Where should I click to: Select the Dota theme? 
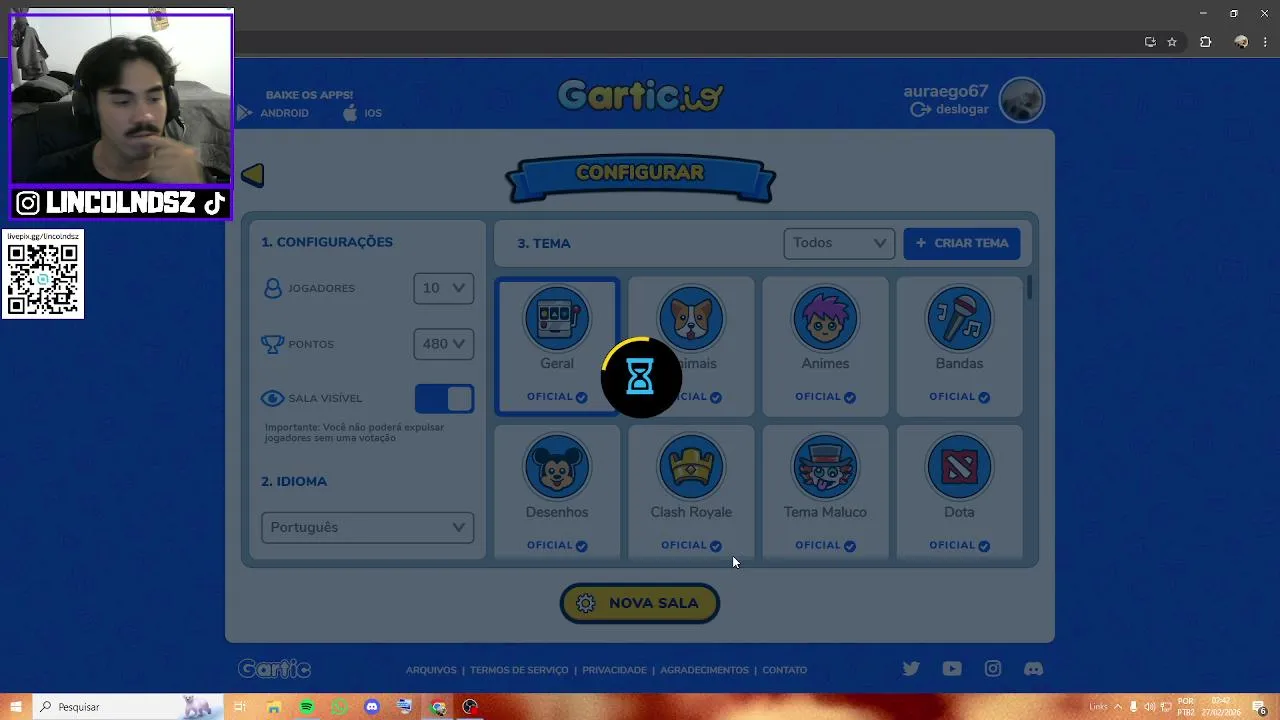point(959,492)
